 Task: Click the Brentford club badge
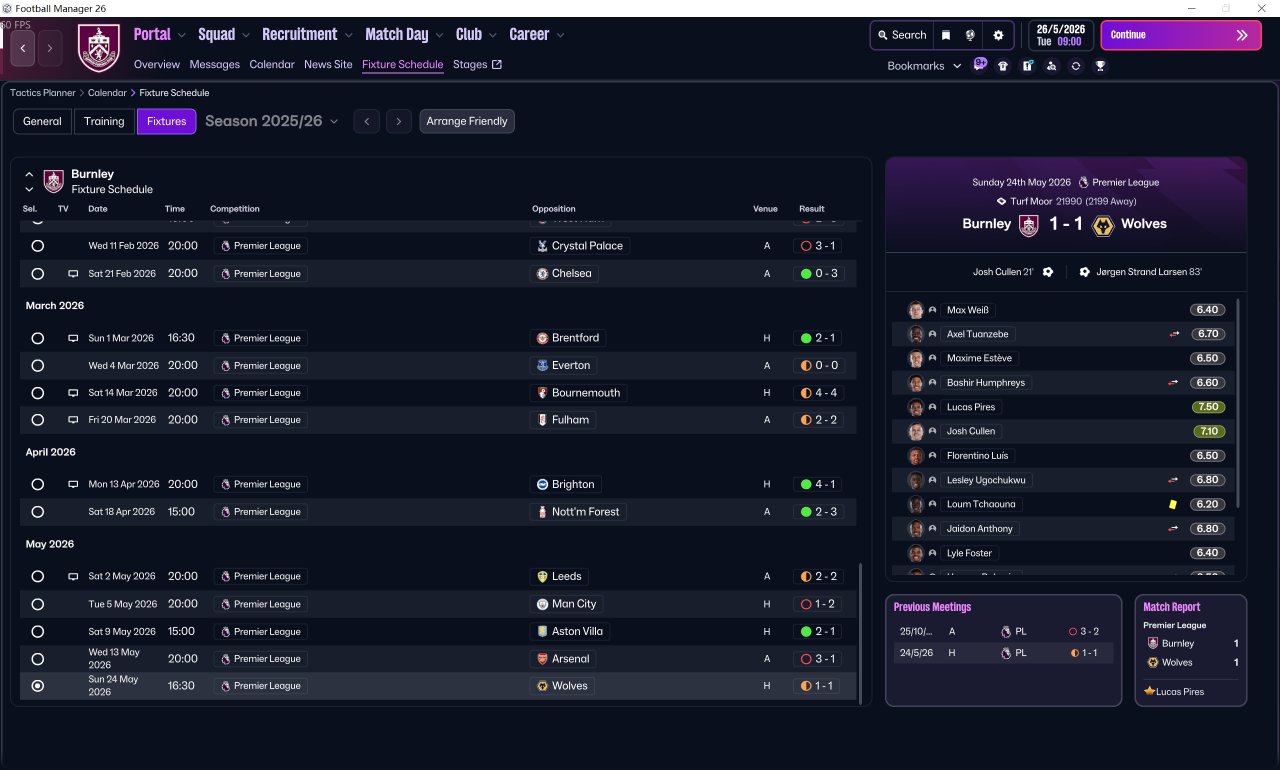tap(542, 338)
